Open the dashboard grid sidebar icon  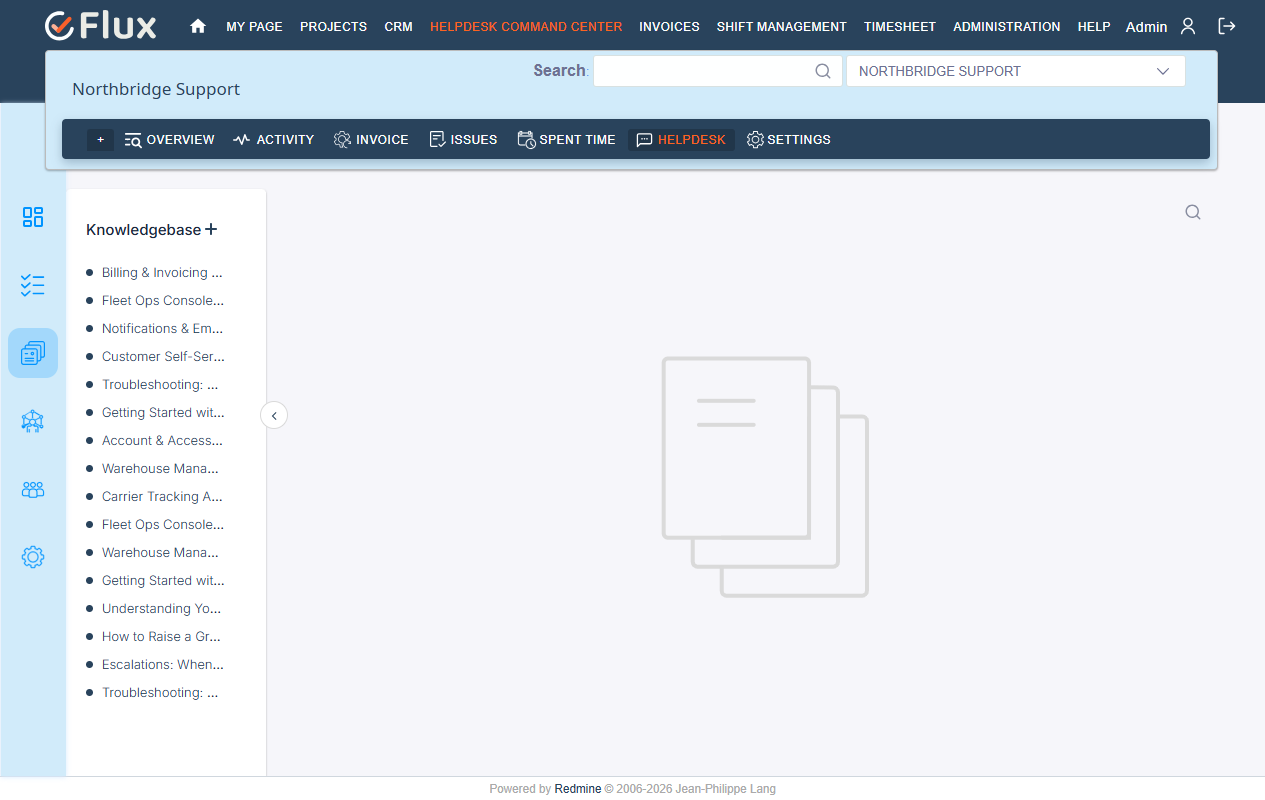point(33,217)
